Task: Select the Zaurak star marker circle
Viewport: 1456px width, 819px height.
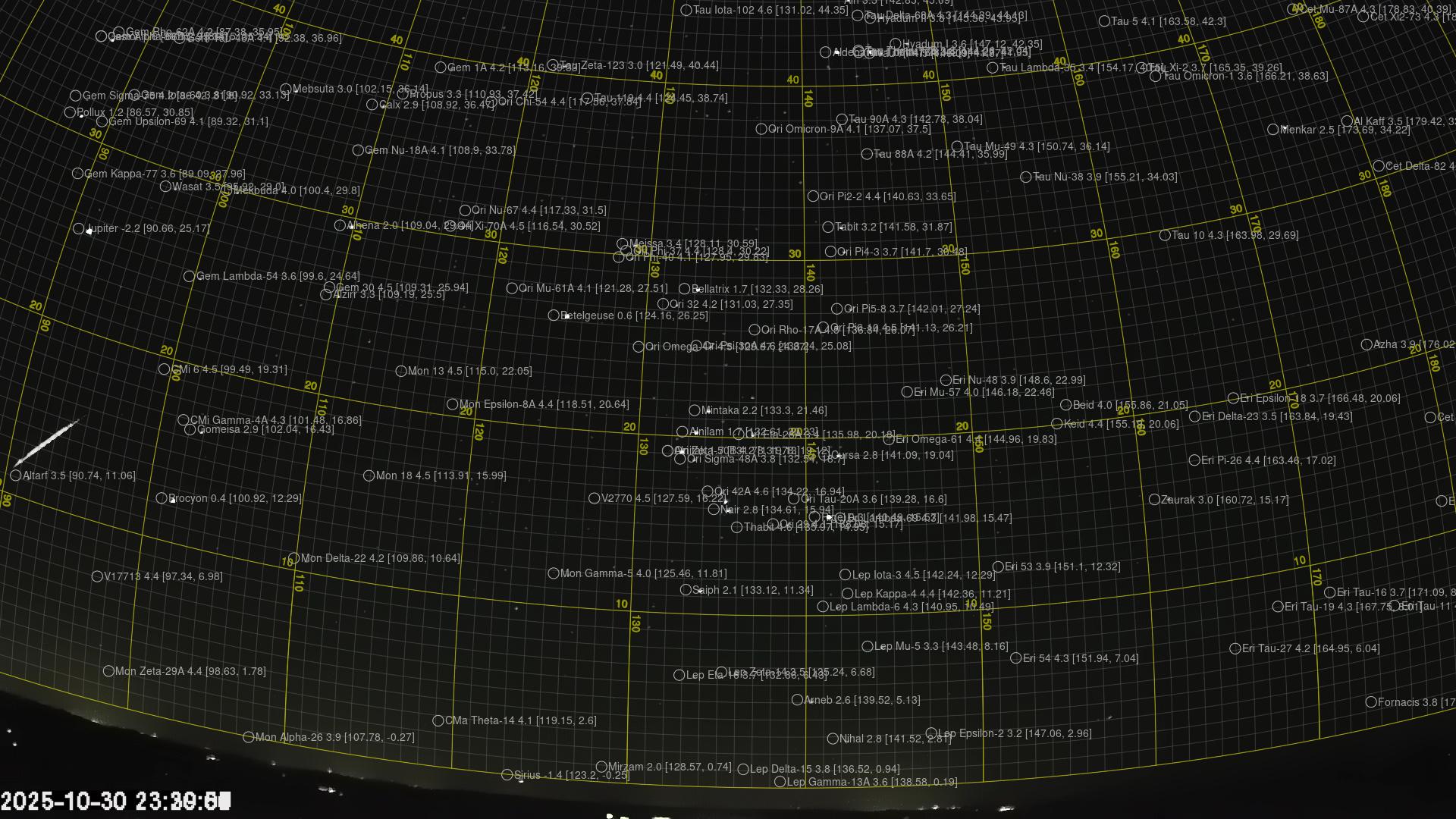Action: point(1153,500)
